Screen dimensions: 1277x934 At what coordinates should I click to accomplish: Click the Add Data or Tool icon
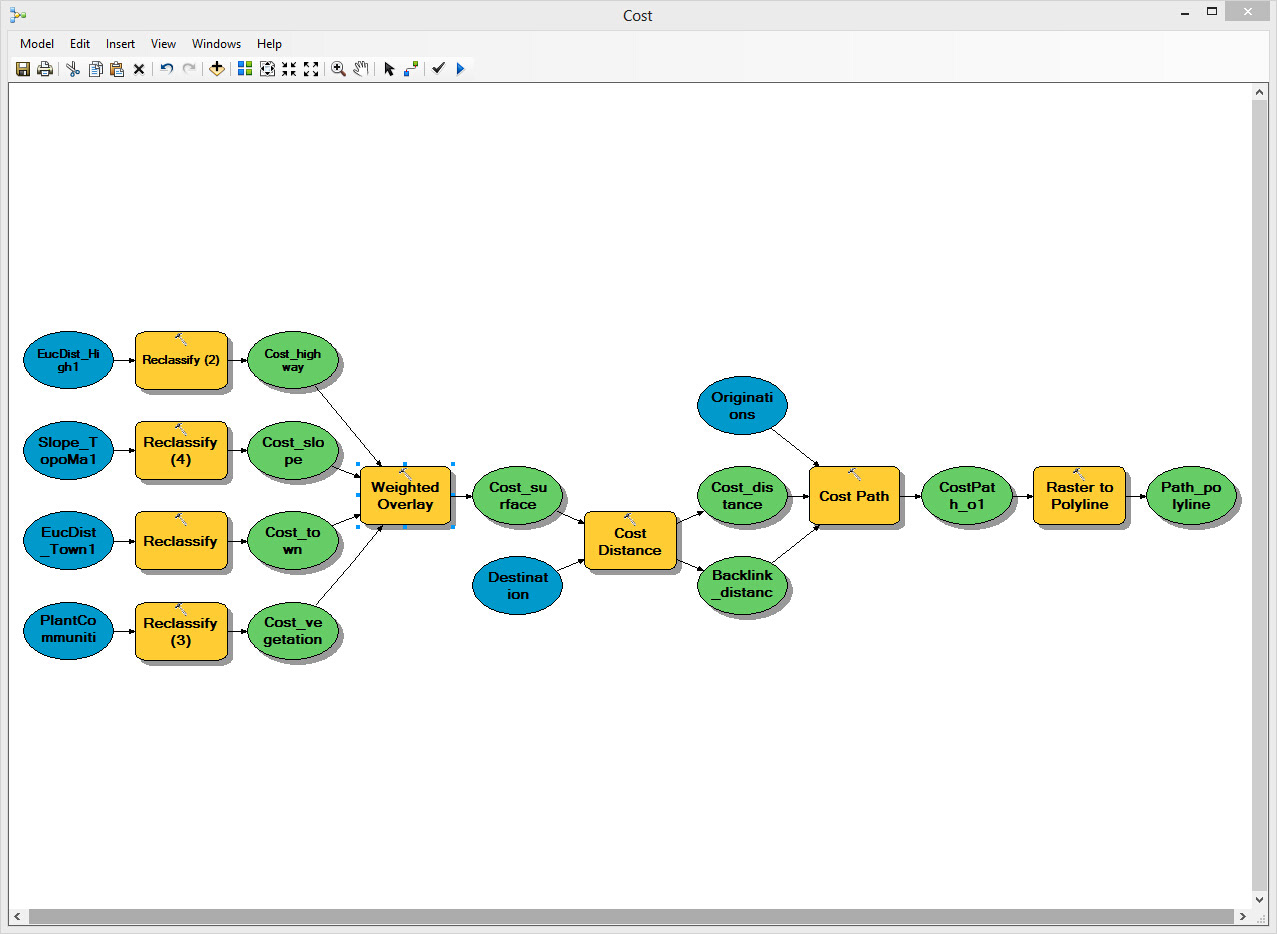pos(217,69)
